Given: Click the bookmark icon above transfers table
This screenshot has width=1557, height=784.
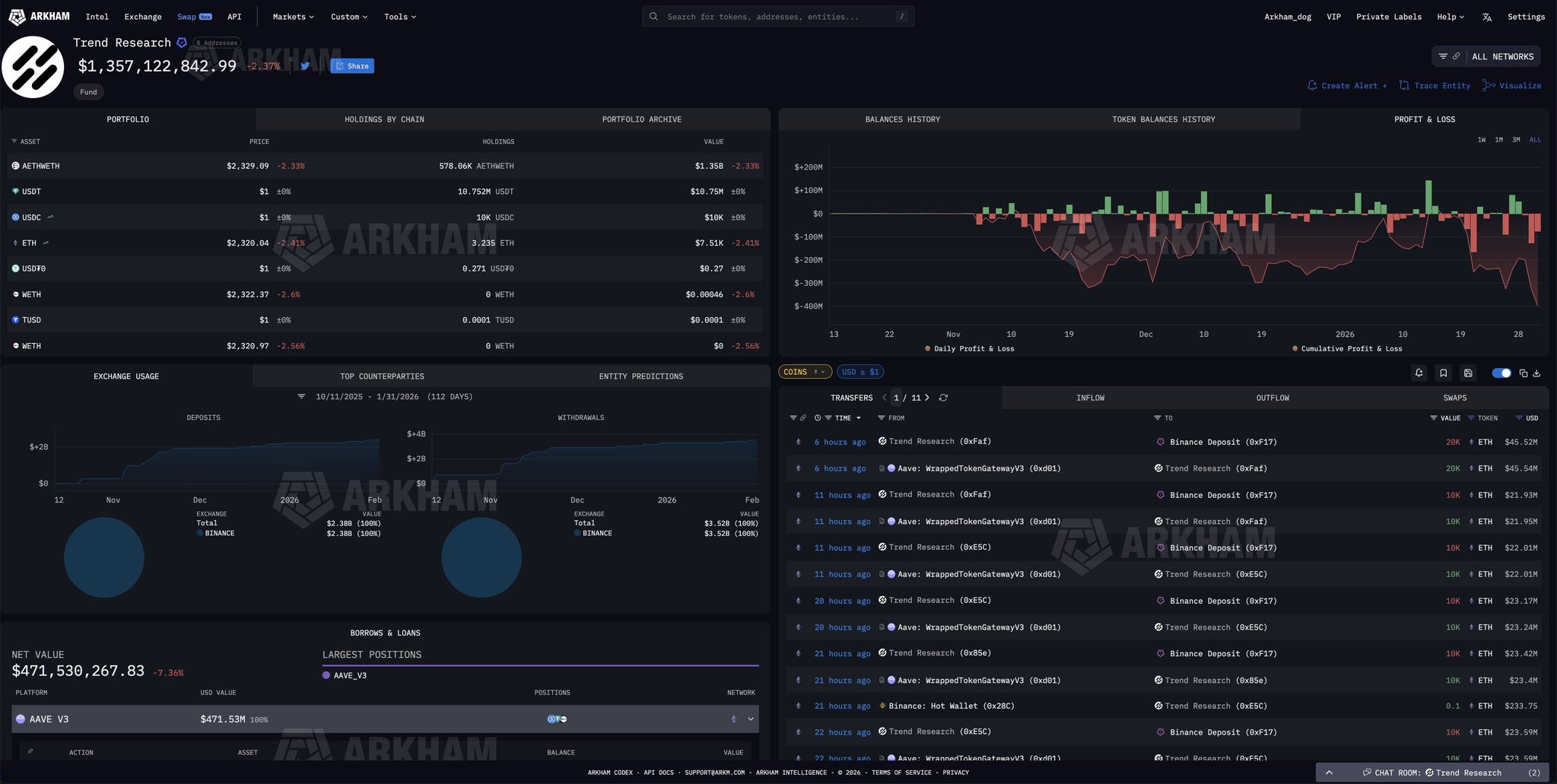Looking at the screenshot, I should (x=1443, y=373).
